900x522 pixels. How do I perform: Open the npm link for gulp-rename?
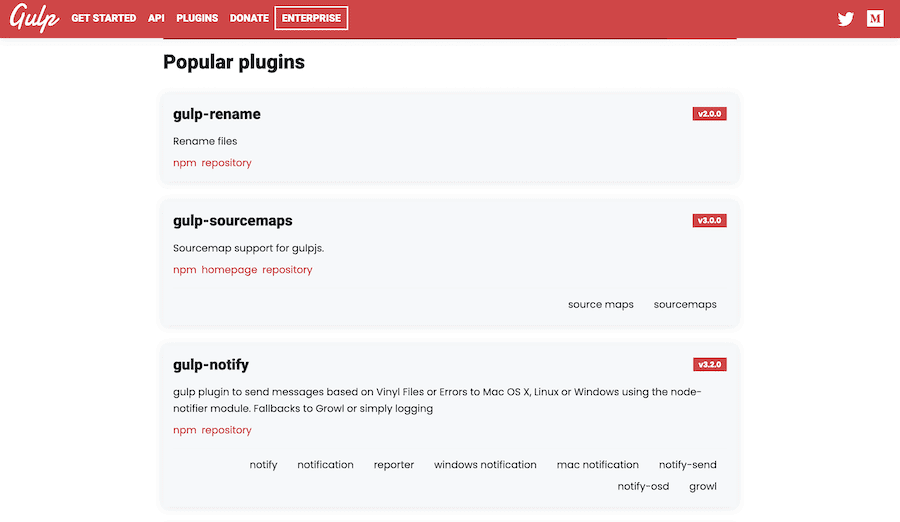point(185,163)
